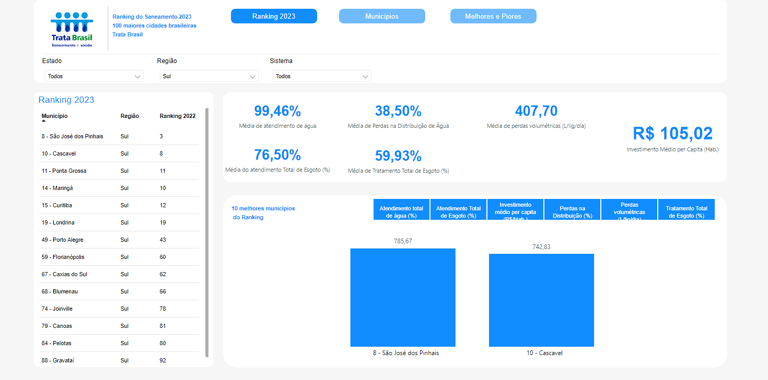This screenshot has height=380, width=768.
Task: Open the Ranking 2023 tab
Action: tap(274, 16)
